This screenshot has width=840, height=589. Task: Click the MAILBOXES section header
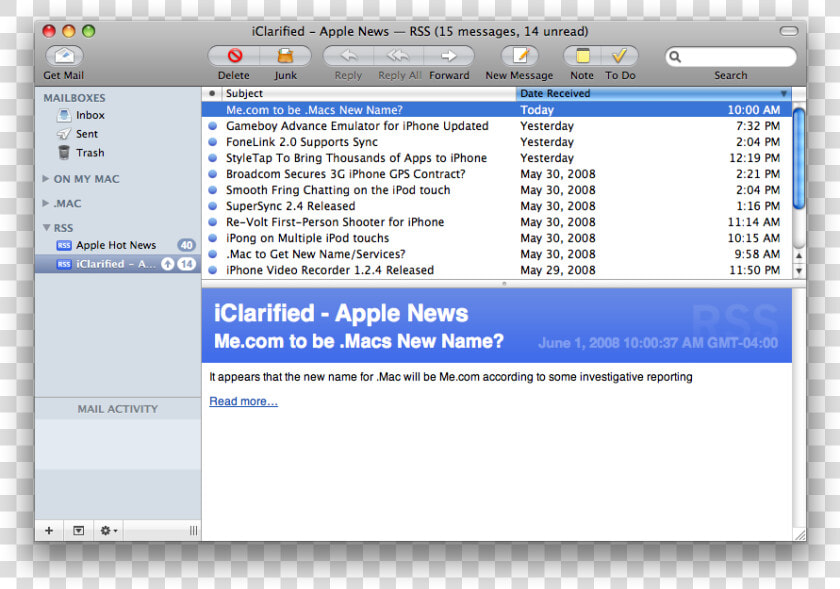tap(74, 98)
